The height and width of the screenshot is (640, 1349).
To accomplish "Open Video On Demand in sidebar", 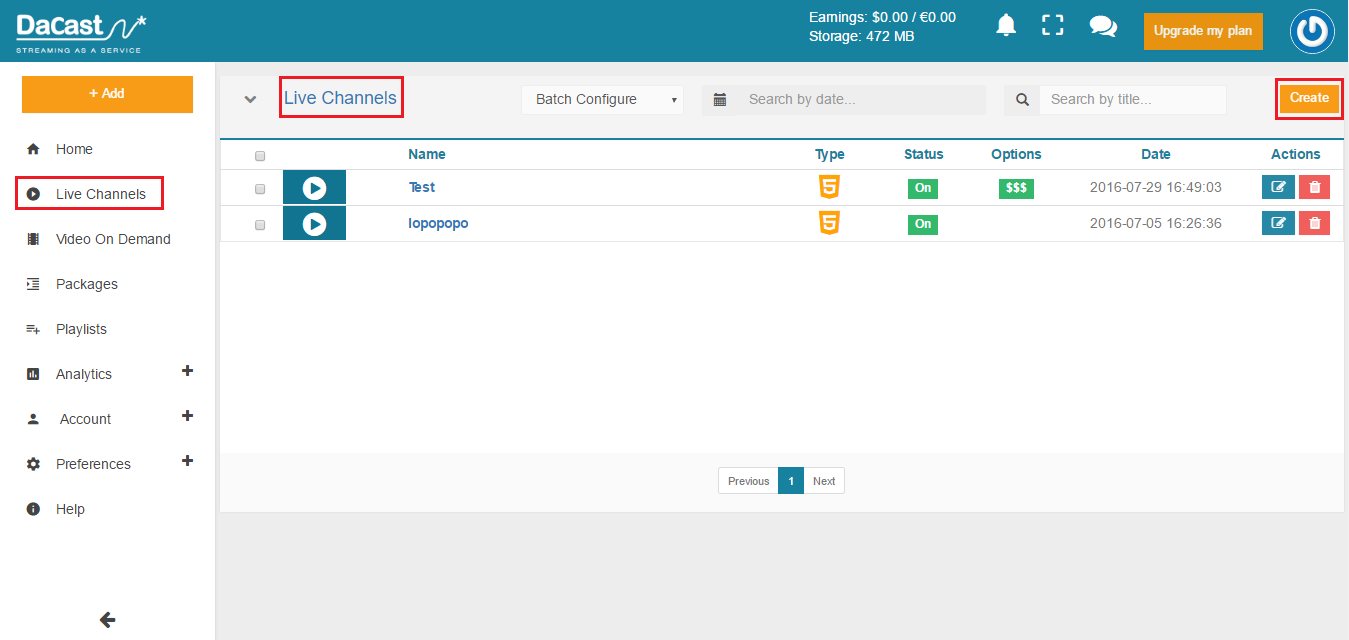I will (x=113, y=239).
